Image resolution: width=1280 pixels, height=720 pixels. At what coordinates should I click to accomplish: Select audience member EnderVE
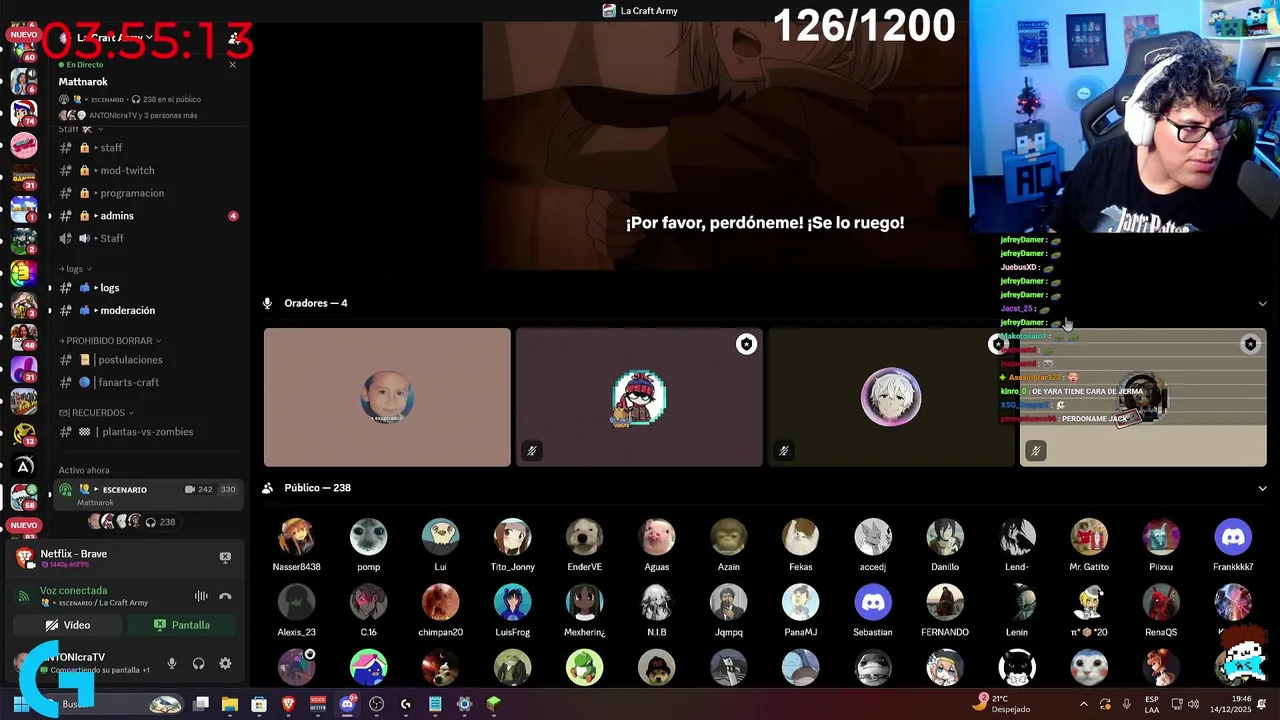(x=585, y=545)
